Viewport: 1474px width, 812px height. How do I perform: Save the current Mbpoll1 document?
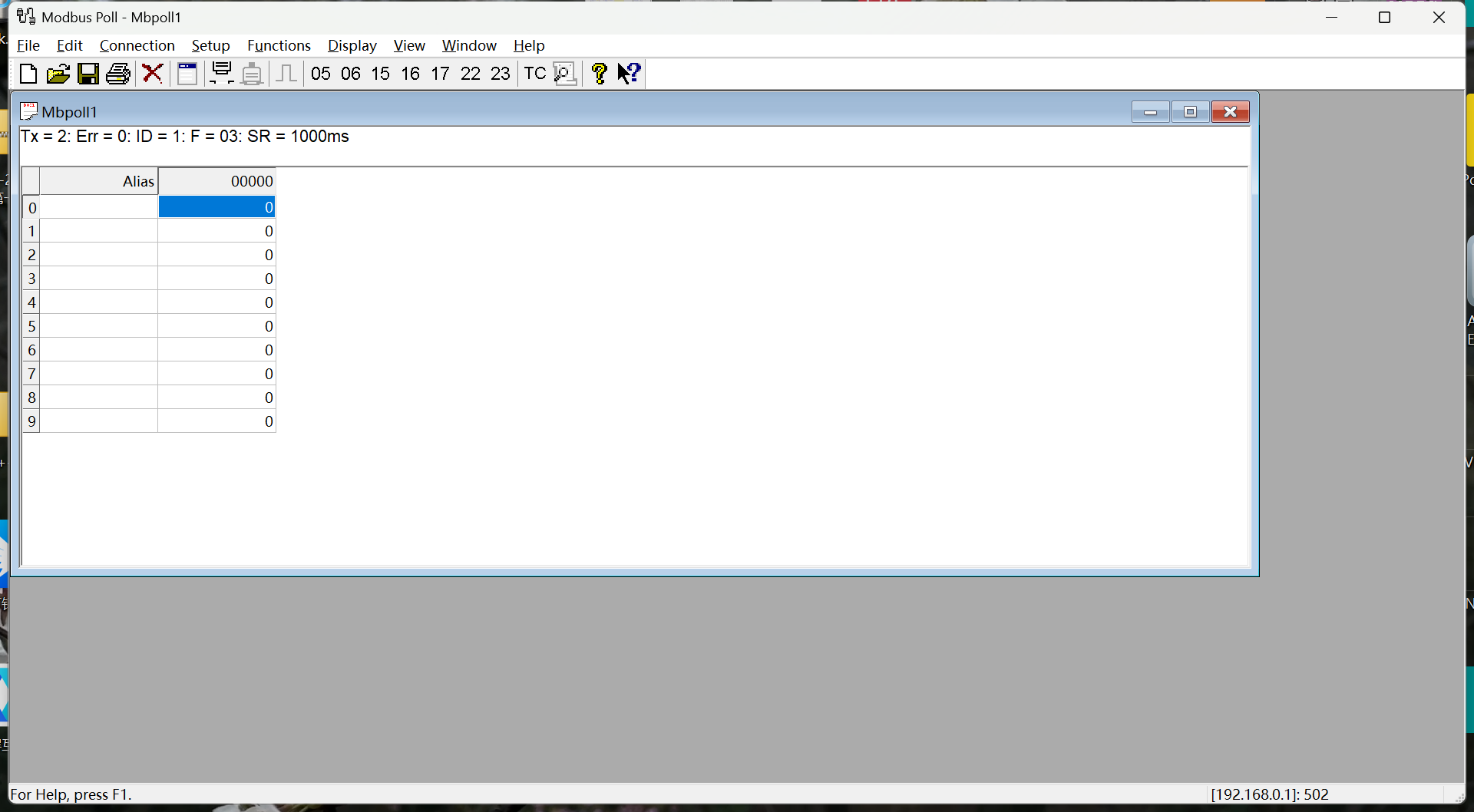click(x=89, y=74)
